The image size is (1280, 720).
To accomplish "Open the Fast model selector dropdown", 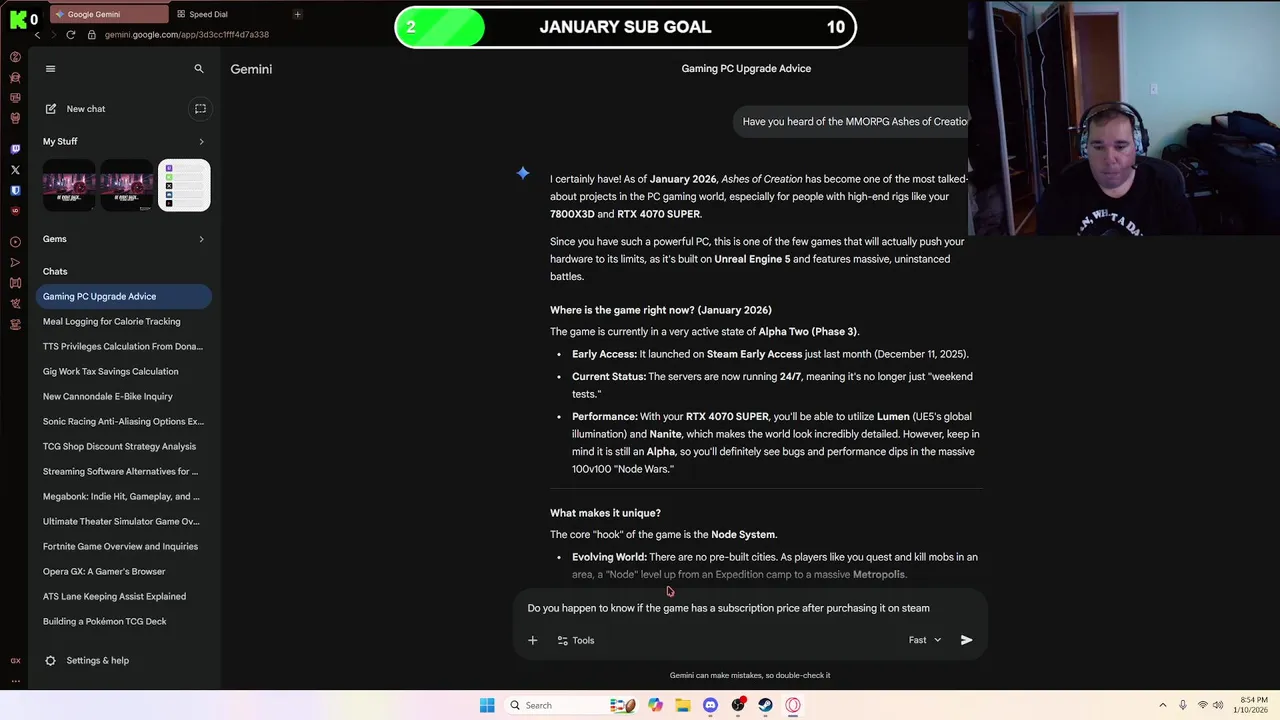I will [925, 640].
